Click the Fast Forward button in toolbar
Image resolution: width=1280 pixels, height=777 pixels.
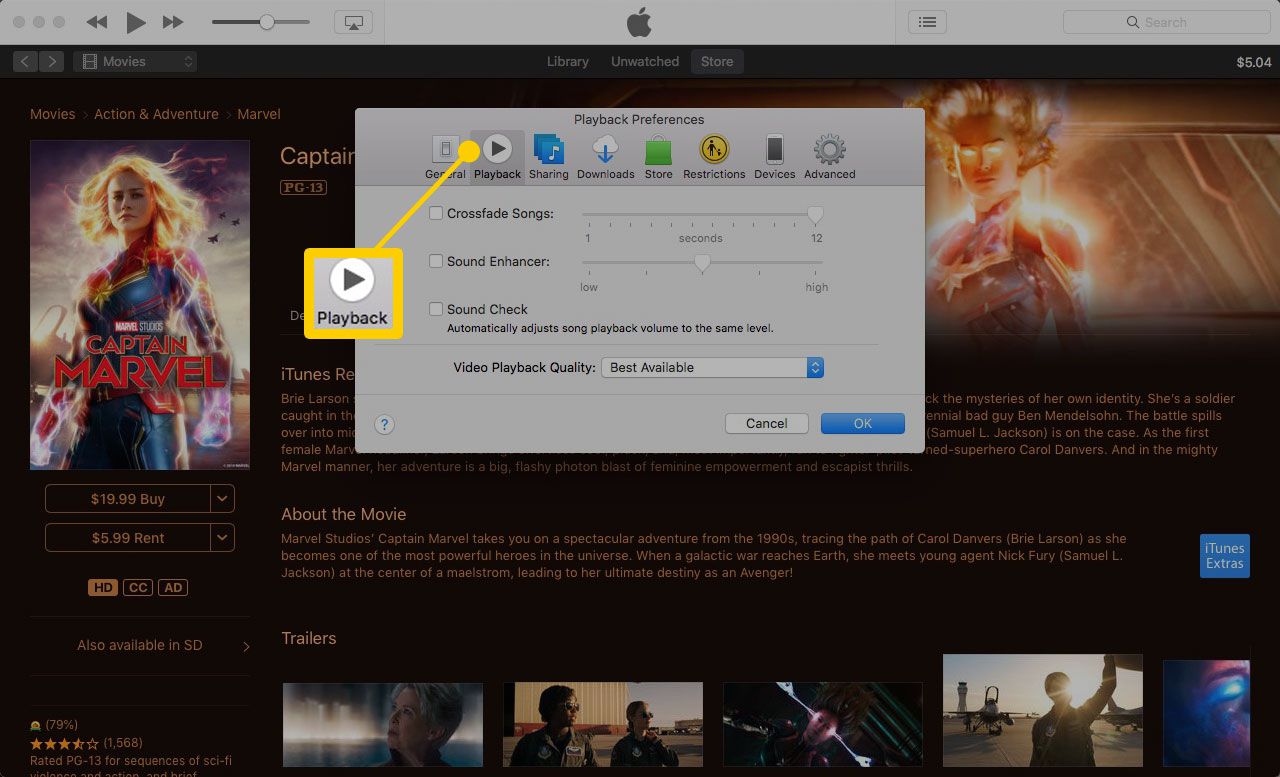coord(173,22)
